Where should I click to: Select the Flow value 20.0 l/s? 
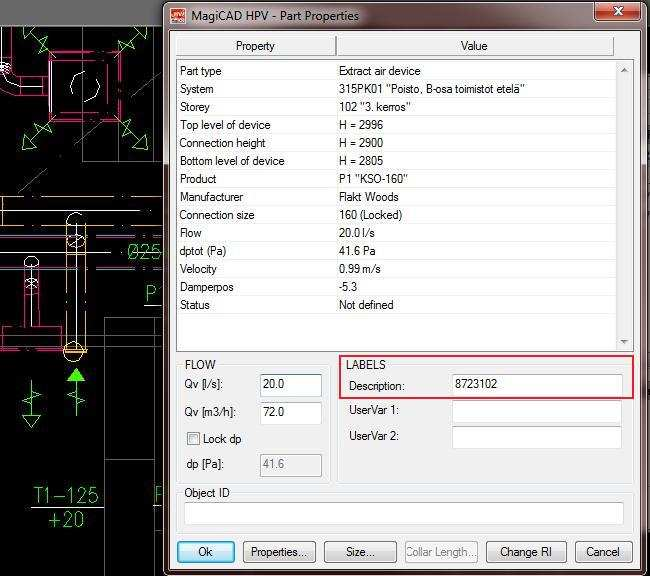[357, 233]
